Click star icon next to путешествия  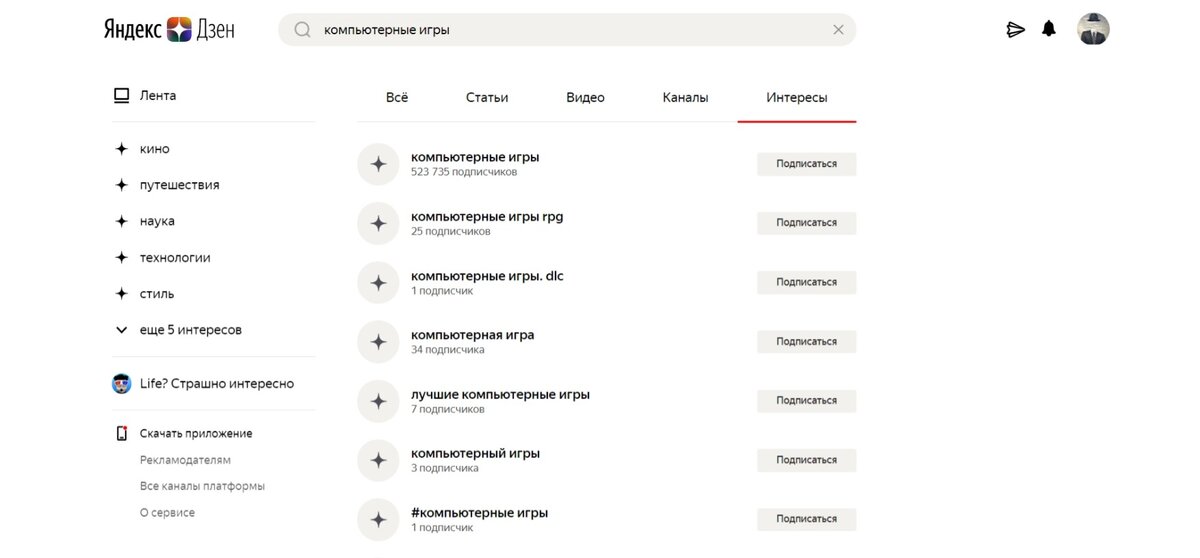point(122,185)
